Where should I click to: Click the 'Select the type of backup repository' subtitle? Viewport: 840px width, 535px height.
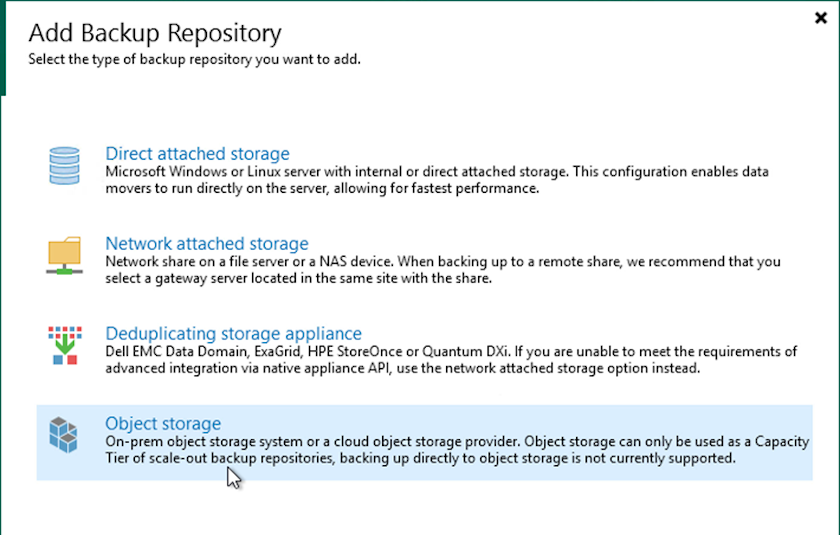click(194, 59)
